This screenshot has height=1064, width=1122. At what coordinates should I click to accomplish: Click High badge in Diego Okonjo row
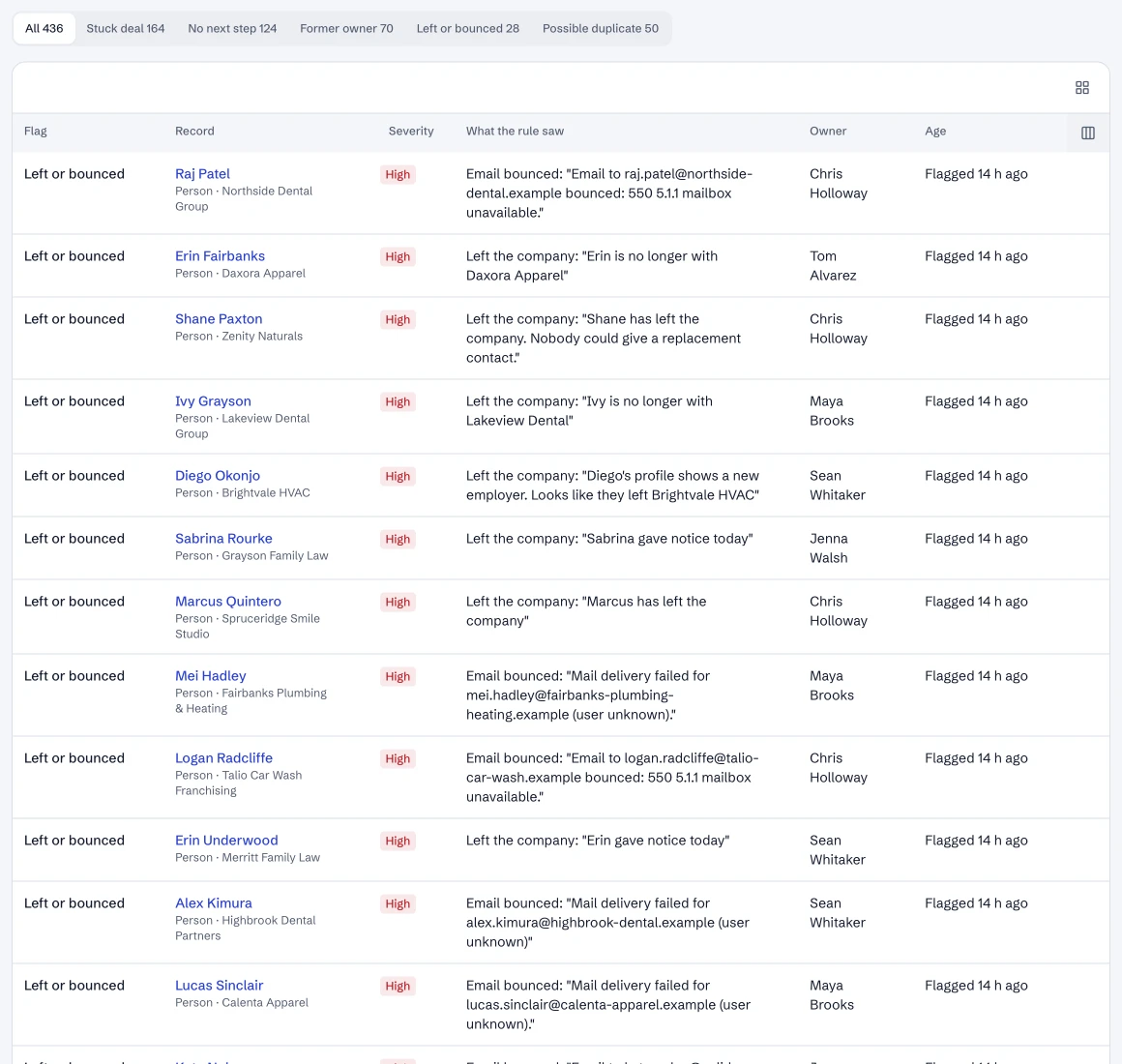point(398,477)
